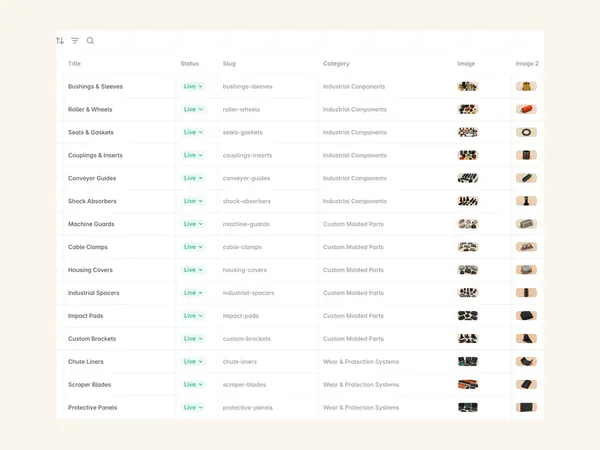Viewport: 600px width, 450px height.
Task: Open Live status dropdown for Cable Clamps
Action: (193, 247)
